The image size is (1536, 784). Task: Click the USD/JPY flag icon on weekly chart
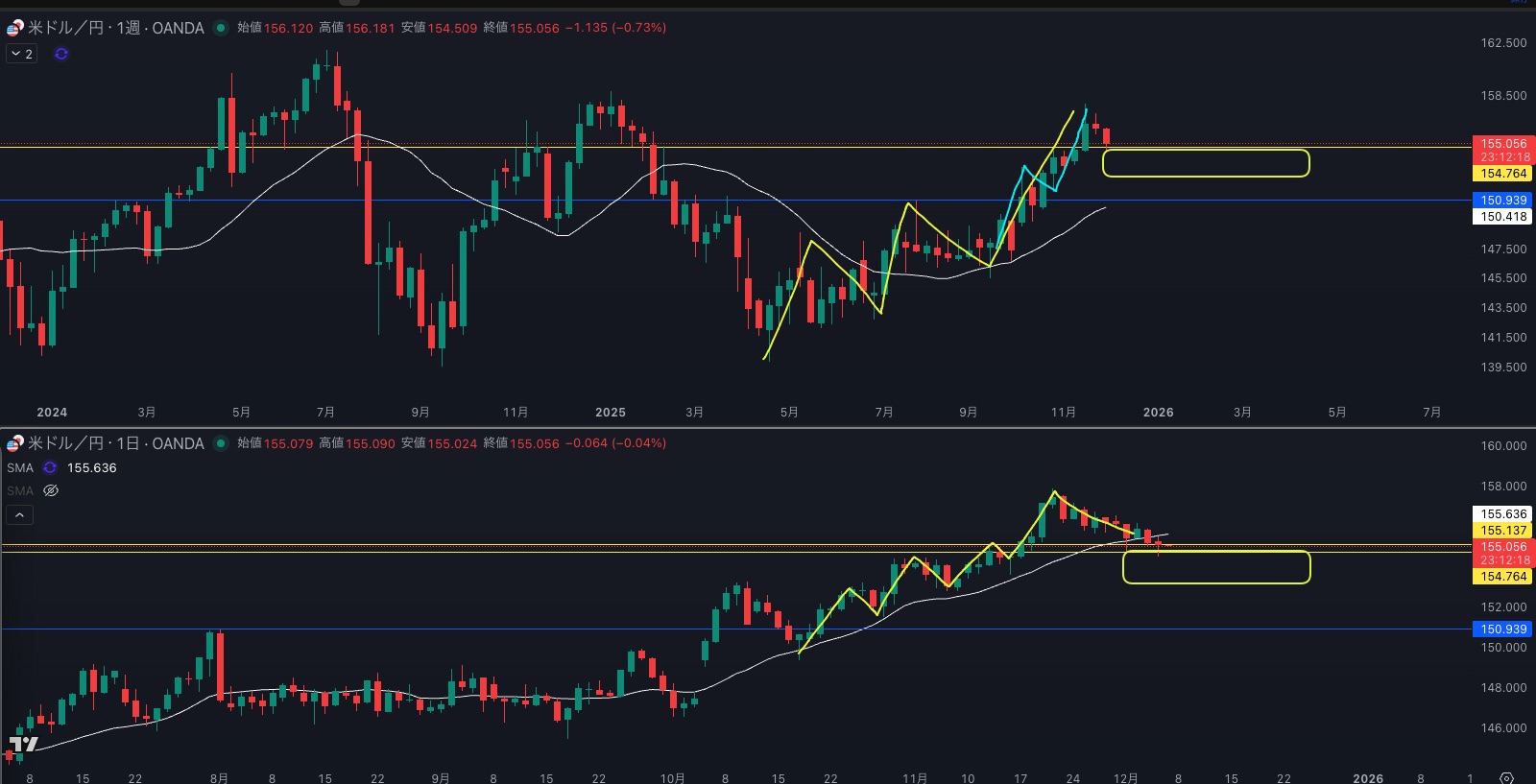pyautogui.click(x=14, y=28)
